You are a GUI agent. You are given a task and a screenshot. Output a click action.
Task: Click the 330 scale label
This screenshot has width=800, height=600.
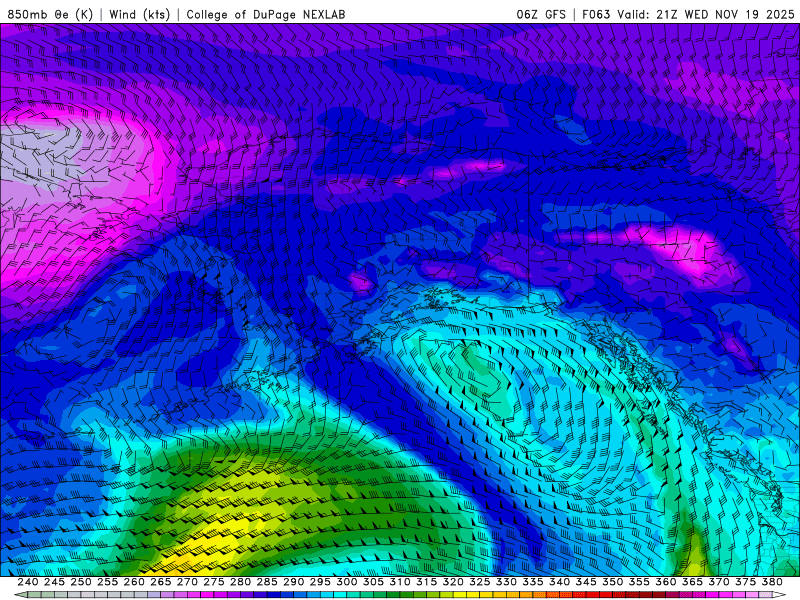[506, 582]
